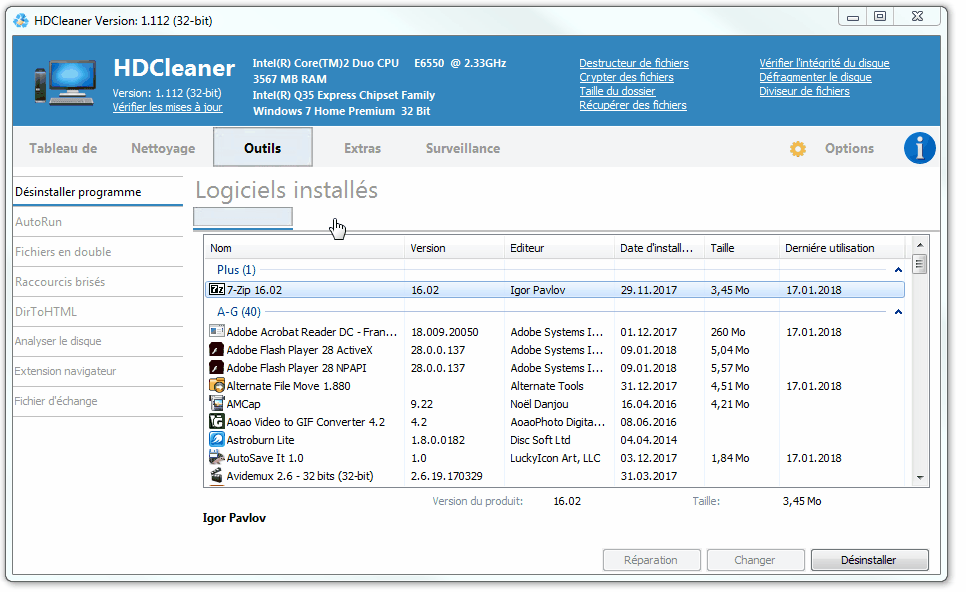Sort by Date d'install column header
The height and width of the screenshot is (592, 966).
tap(659, 248)
